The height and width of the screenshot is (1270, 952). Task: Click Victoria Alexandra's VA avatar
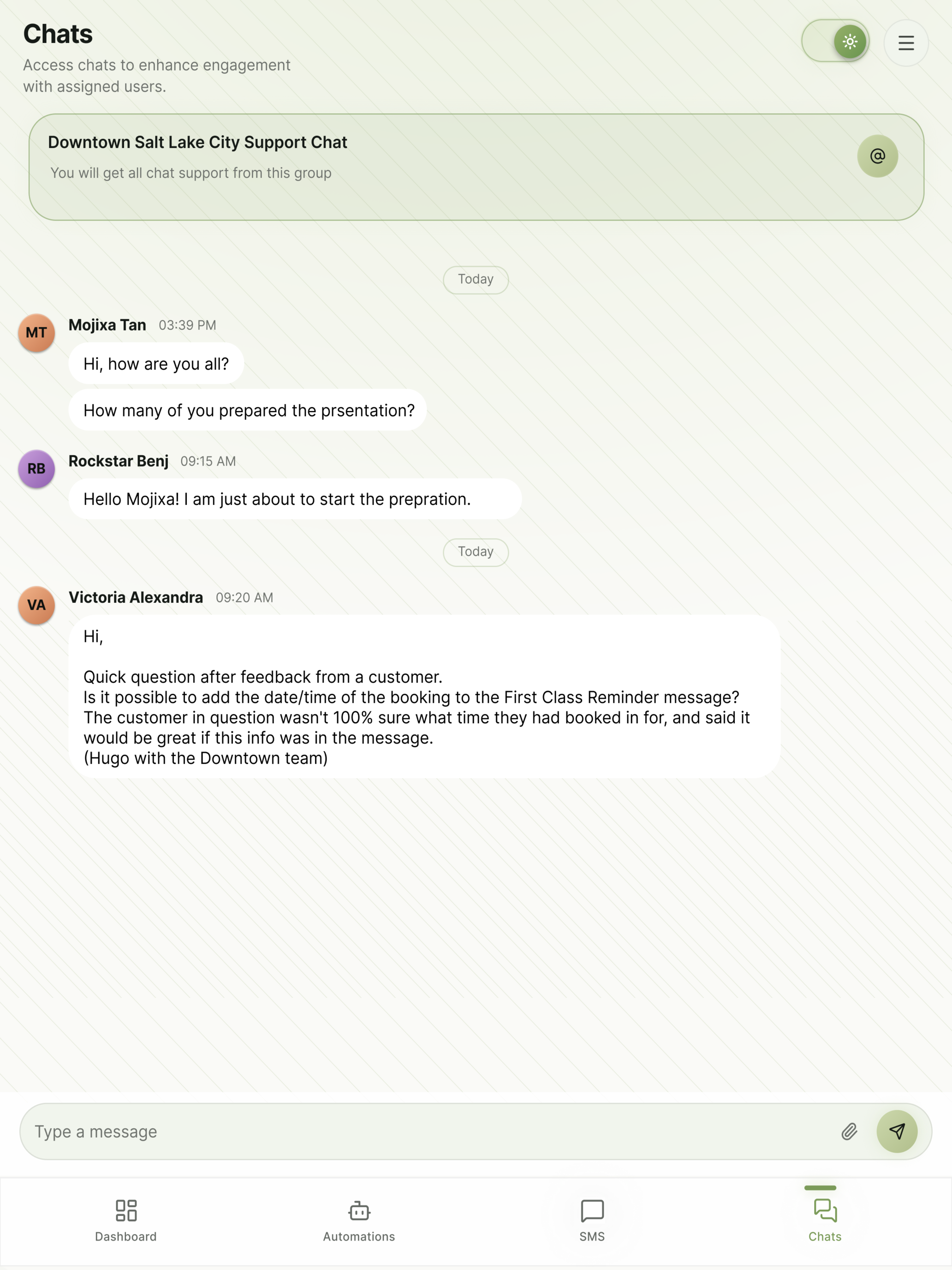click(37, 605)
